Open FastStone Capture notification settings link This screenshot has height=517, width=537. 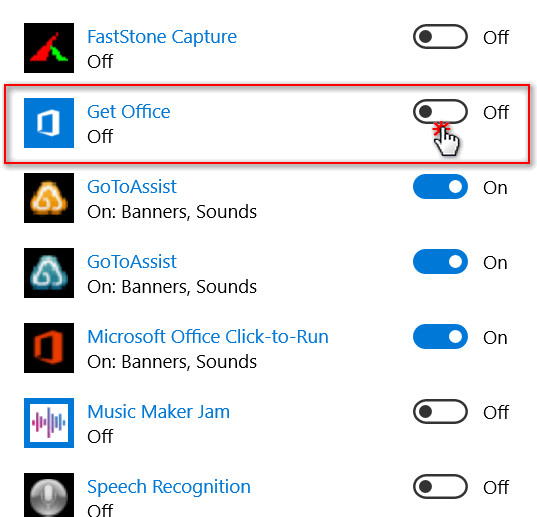pyautogui.click(x=162, y=37)
